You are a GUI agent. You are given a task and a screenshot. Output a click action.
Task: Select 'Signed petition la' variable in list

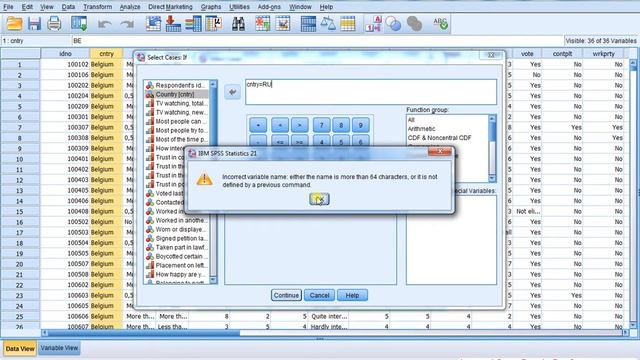[177, 238]
